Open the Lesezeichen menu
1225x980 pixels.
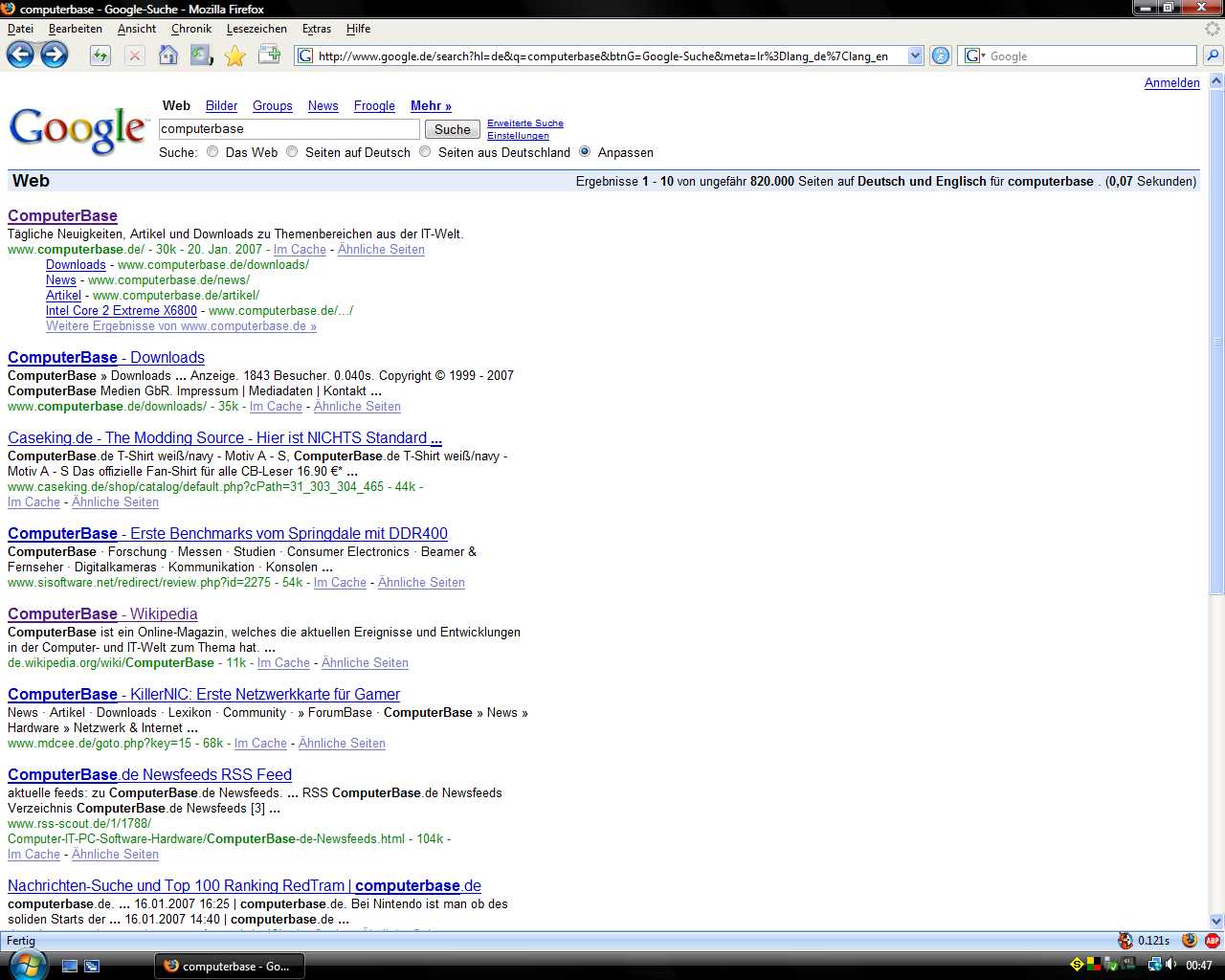point(256,29)
